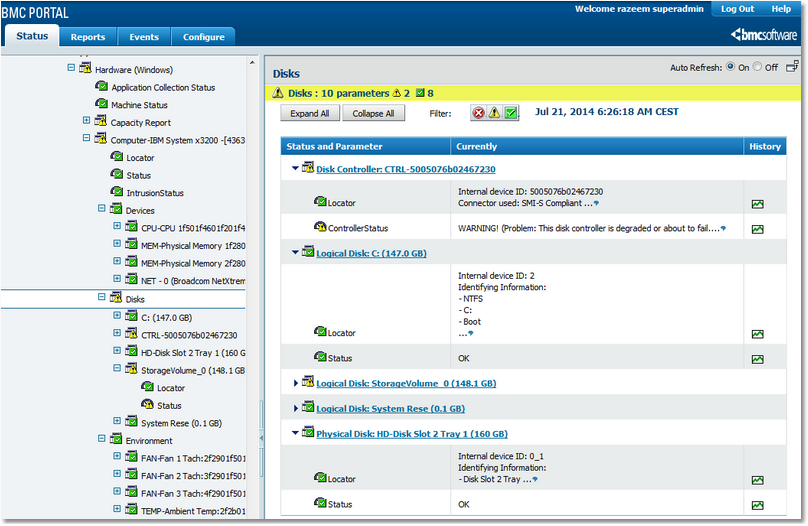Click the Log Out button
This screenshot has width=808, height=526.
click(737, 9)
